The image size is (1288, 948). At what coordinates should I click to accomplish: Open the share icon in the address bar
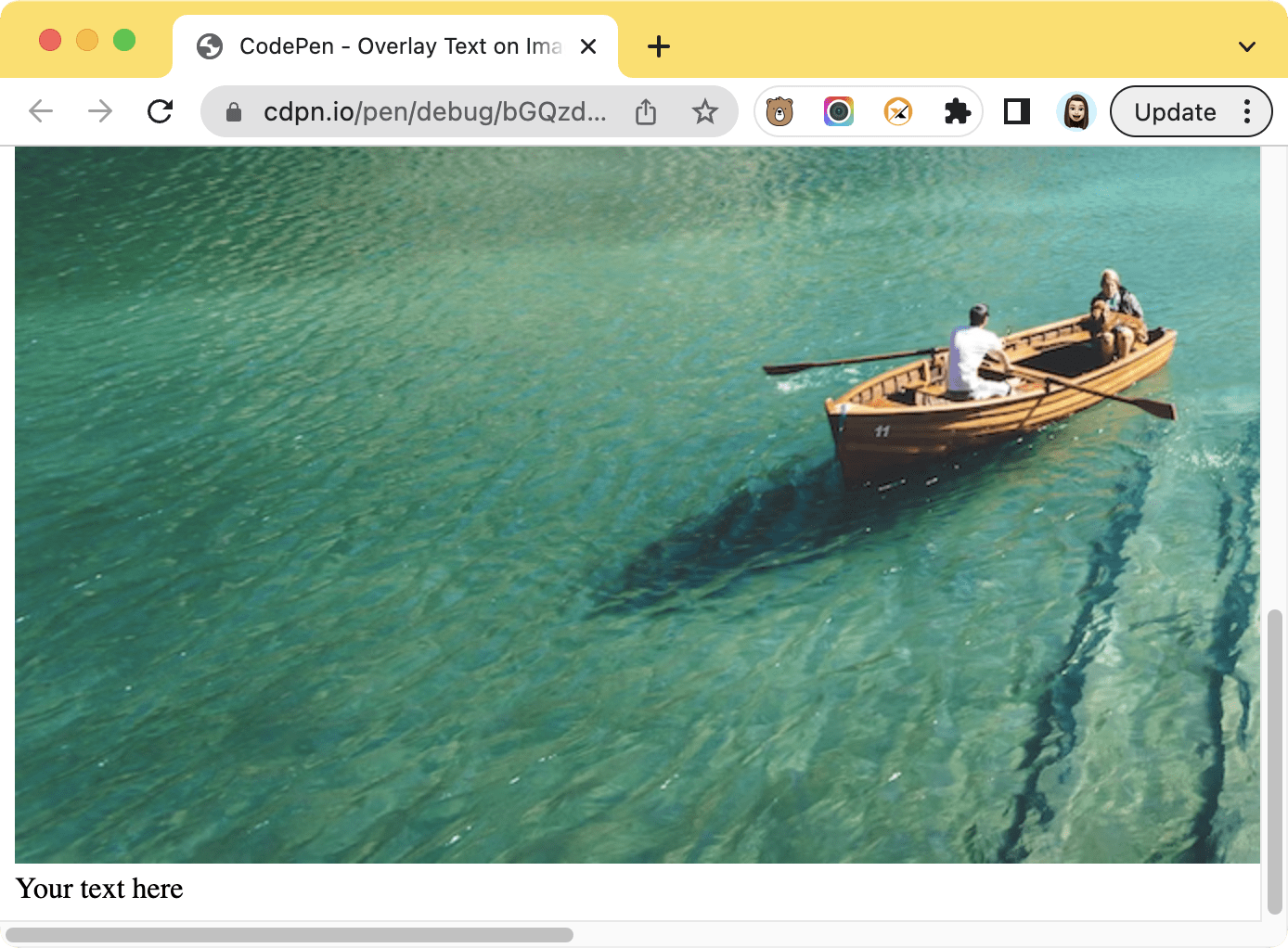pos(646,111)
